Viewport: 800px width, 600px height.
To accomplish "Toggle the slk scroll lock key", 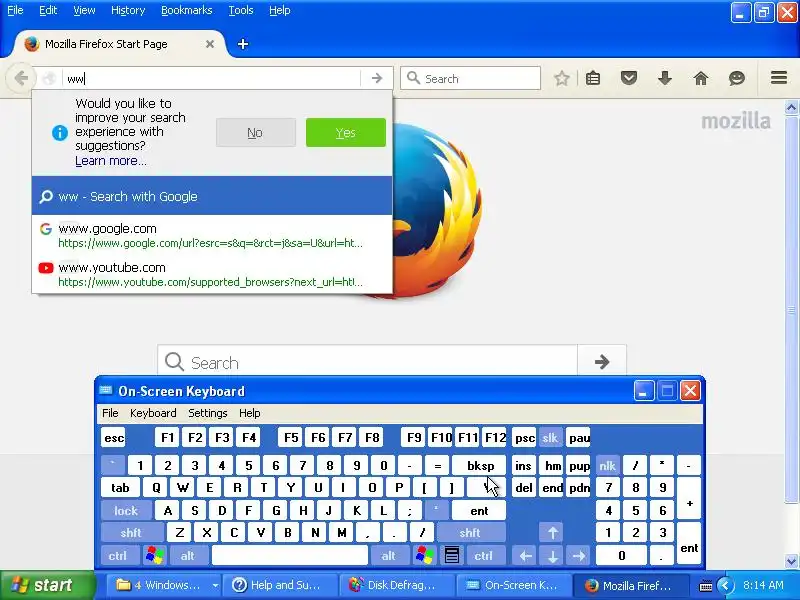I will [550, 438].
